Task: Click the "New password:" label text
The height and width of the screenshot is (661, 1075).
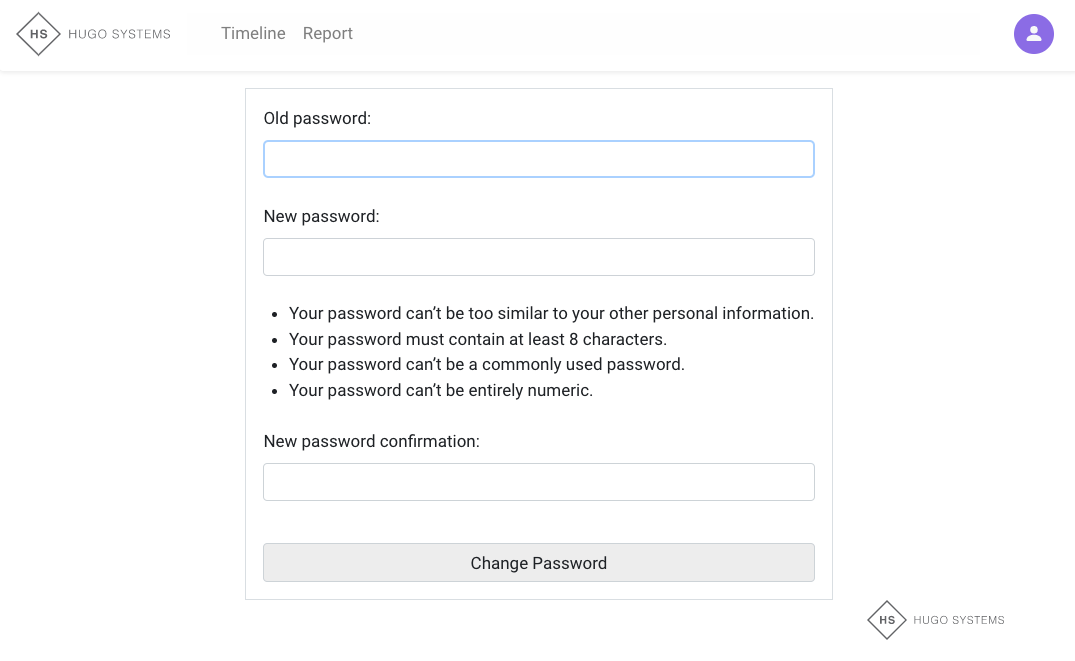Action: click(x=321, y=216)
